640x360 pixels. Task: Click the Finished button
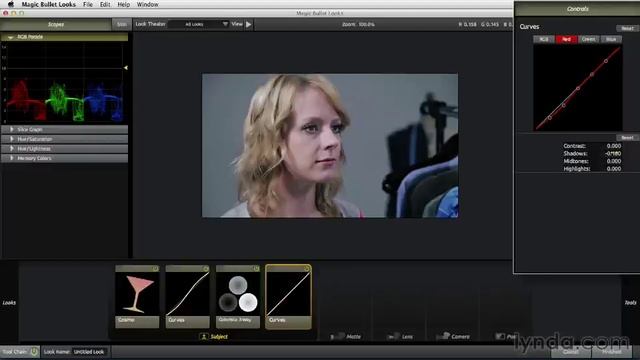[611, 352]
